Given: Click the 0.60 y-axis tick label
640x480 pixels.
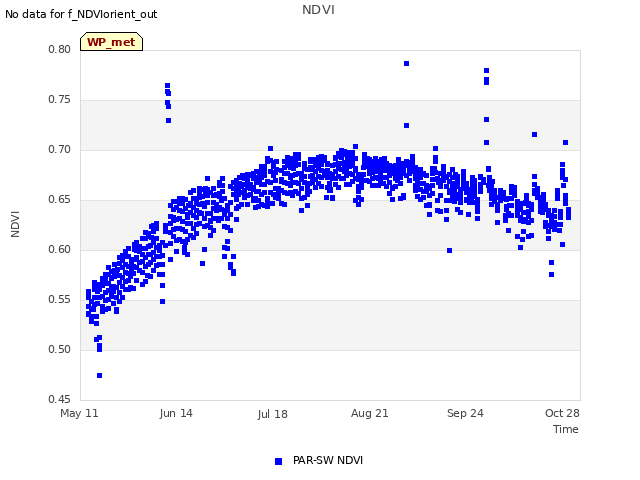Looking at the screenshot, I should click(60, 249).
